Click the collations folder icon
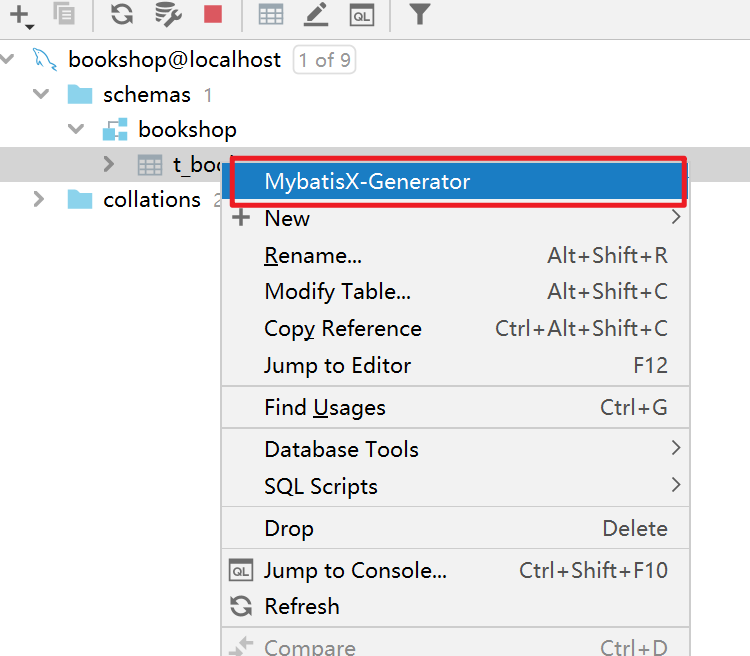 pyautogui.click(x=80, y=199)
